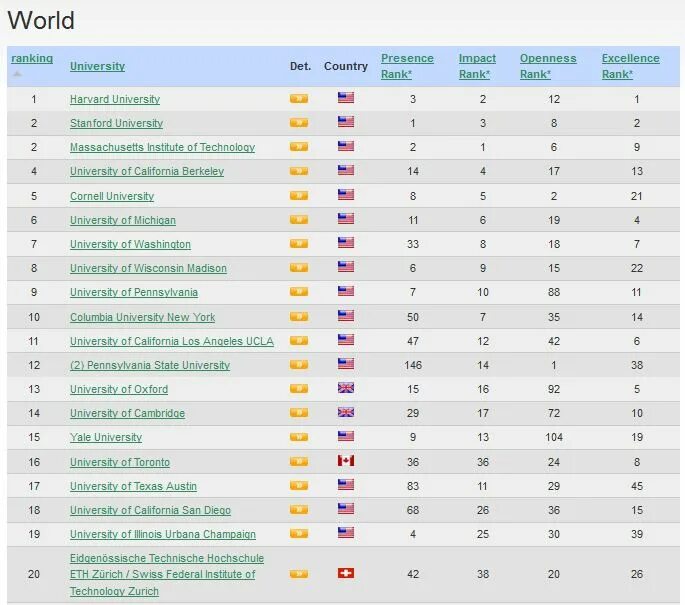Open details icon for University of Oxford

coord(299,388)
